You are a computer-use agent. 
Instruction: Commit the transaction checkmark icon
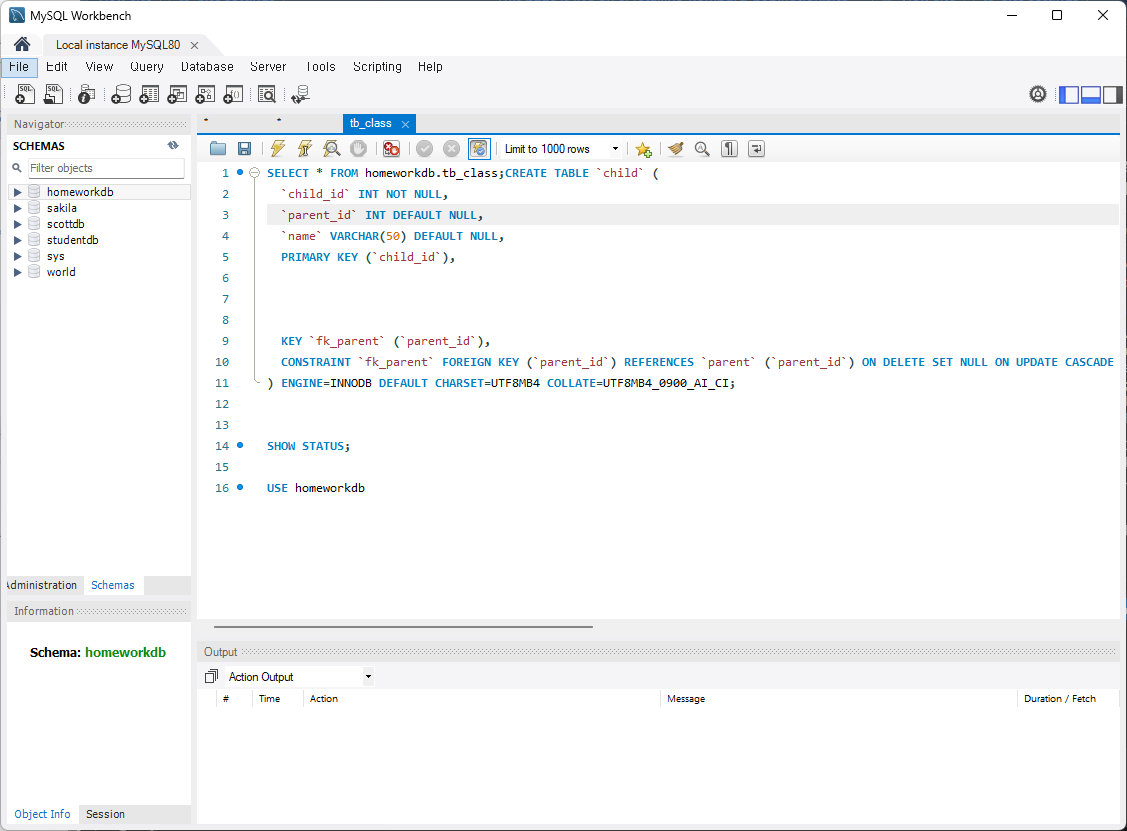tap(425, 149)
